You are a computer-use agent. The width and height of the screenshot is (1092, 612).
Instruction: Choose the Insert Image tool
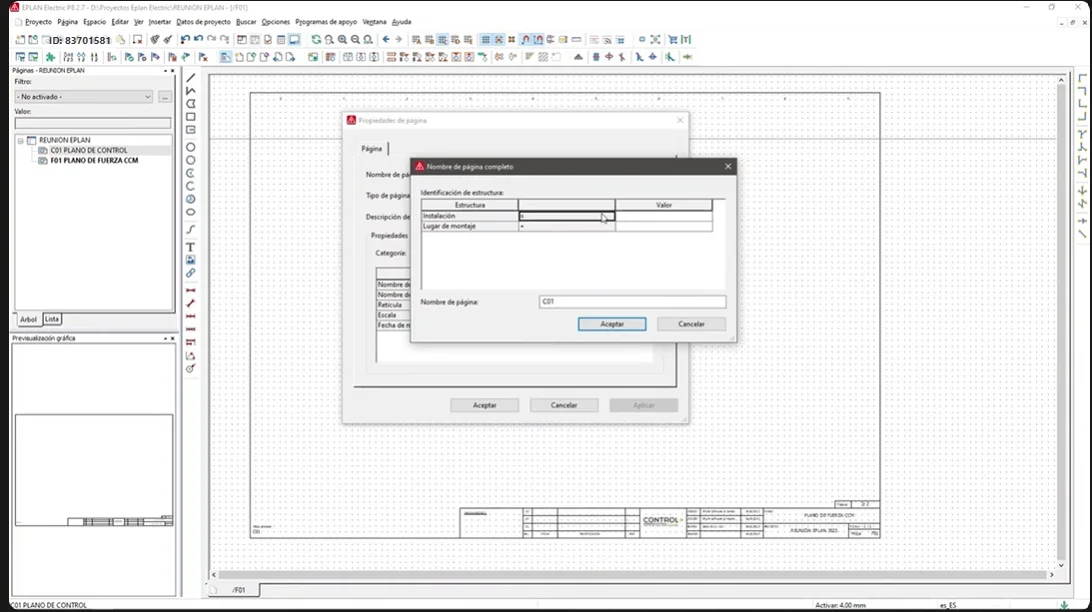190,260
